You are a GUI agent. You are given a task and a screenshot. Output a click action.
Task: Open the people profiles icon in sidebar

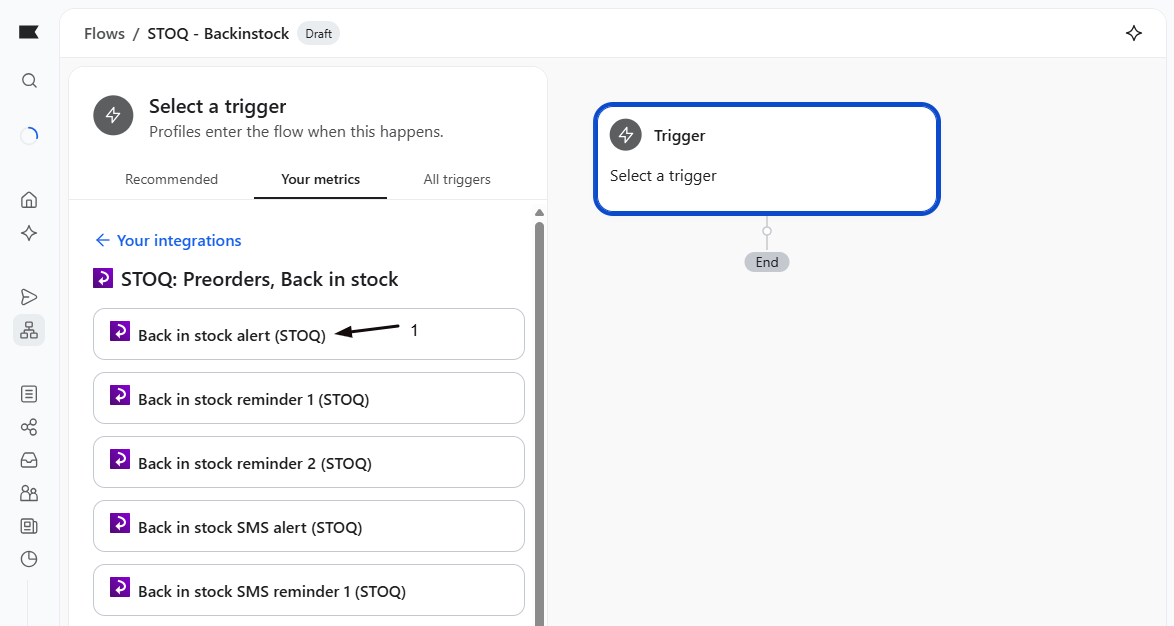(29, 493)
